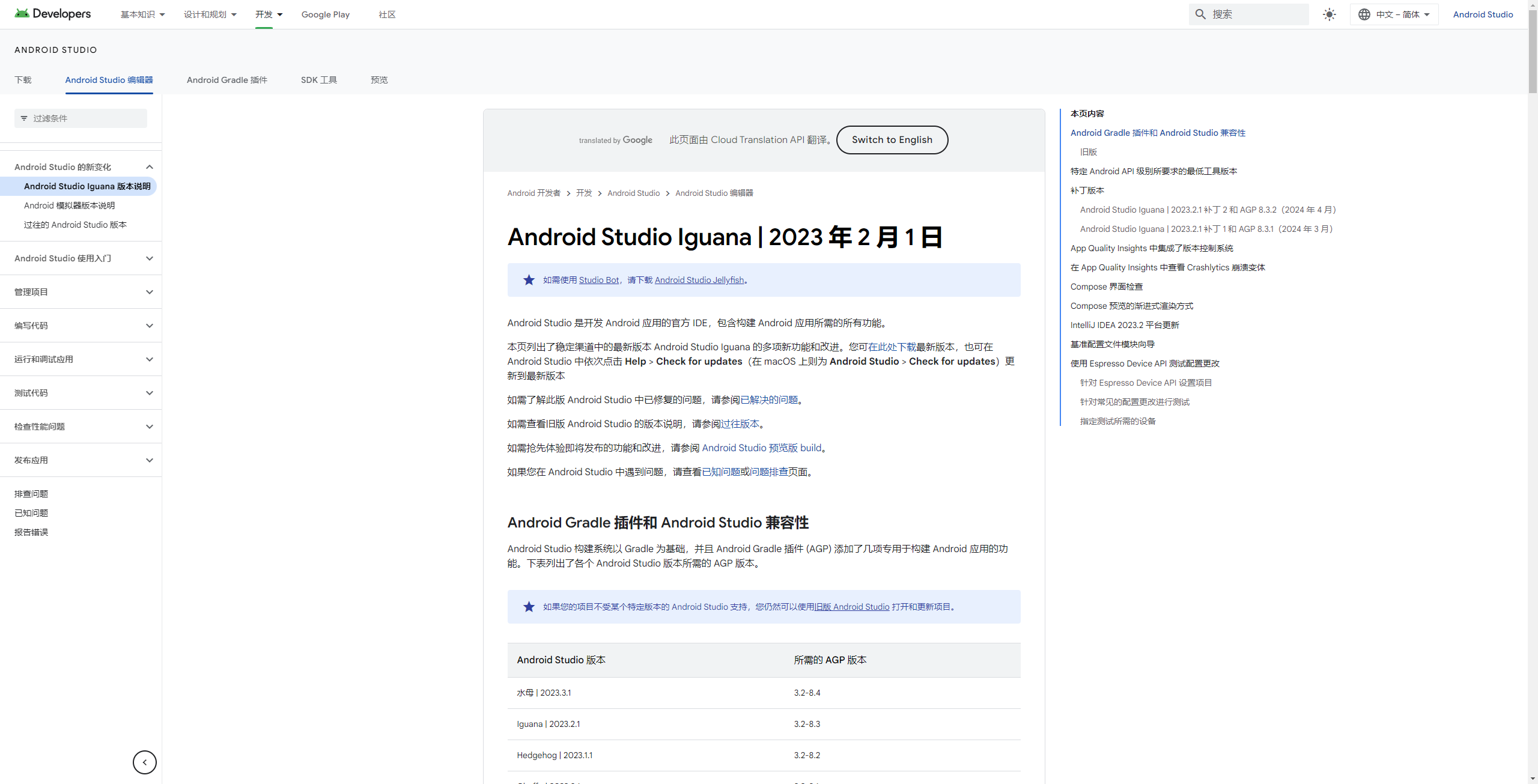Click the Android Developers logo
This screenshot has width=1538, height=784.
53,14
